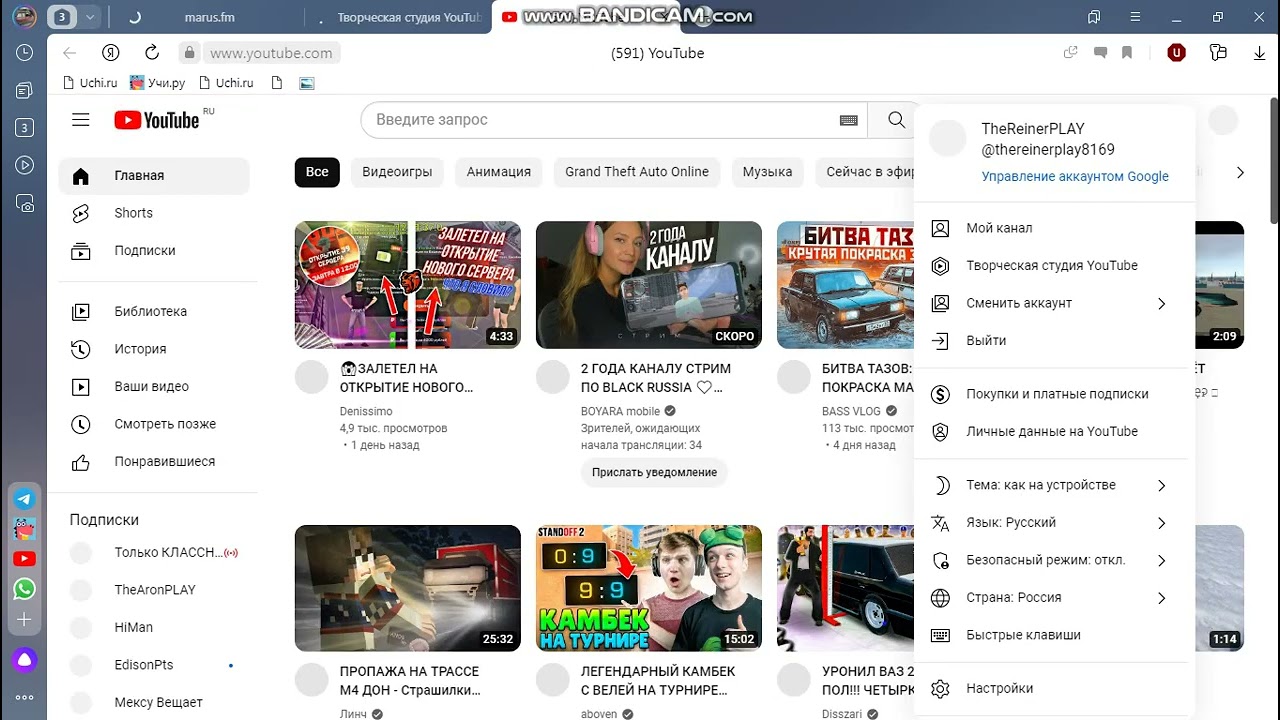Click the page vertical scrollbar
The image size is (1280, 720).
pyautogui.click(x=1274, y=160)
